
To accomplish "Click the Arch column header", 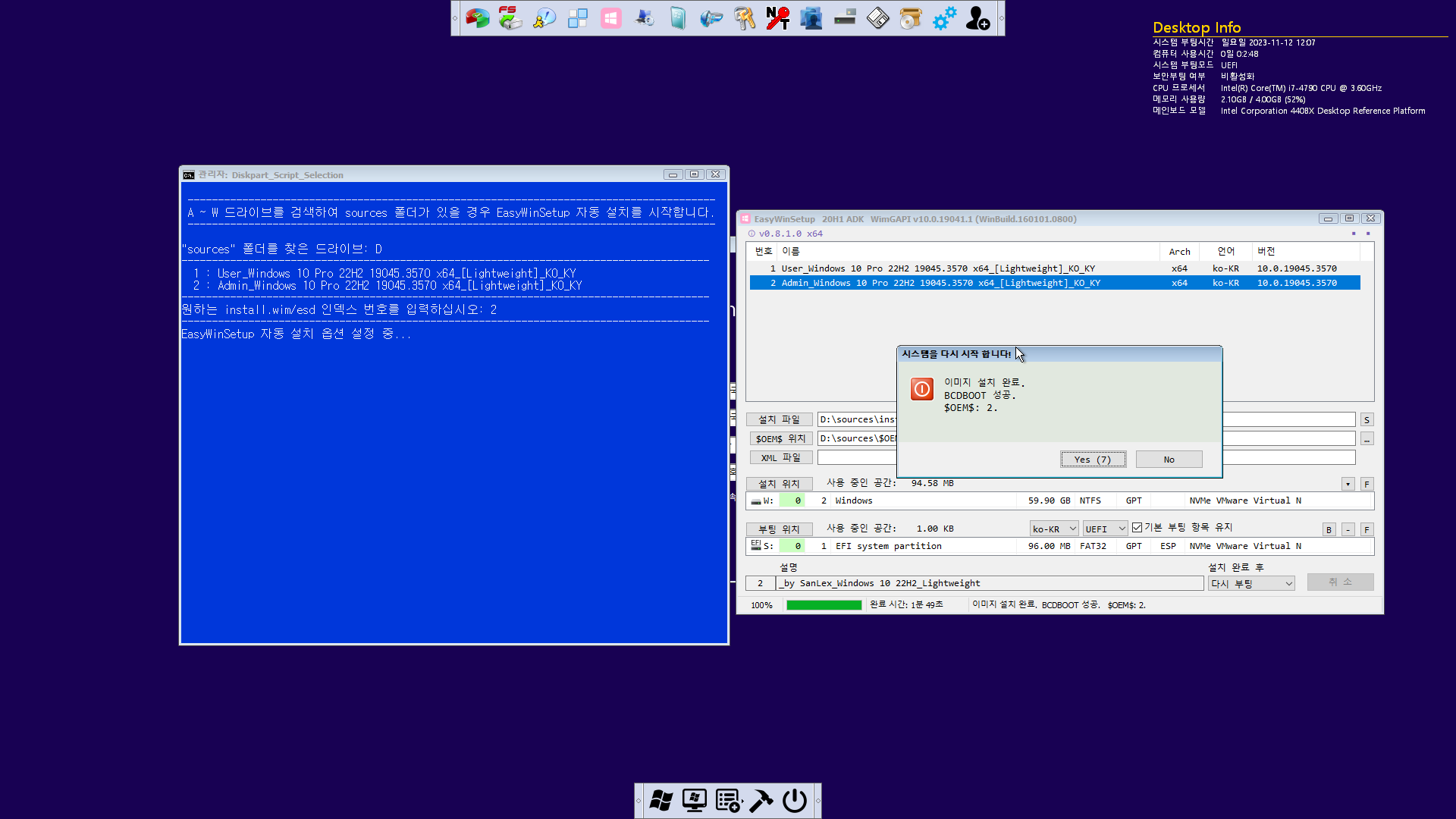I will 1179,251.
